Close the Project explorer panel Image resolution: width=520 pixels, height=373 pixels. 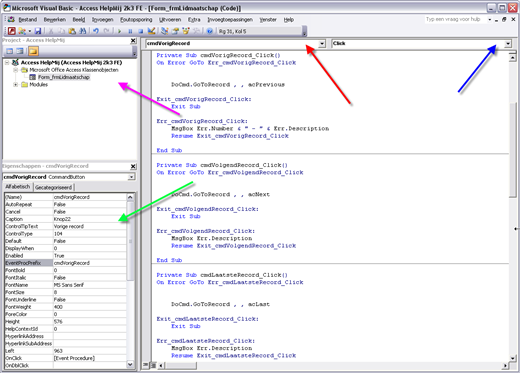[133, 40]
